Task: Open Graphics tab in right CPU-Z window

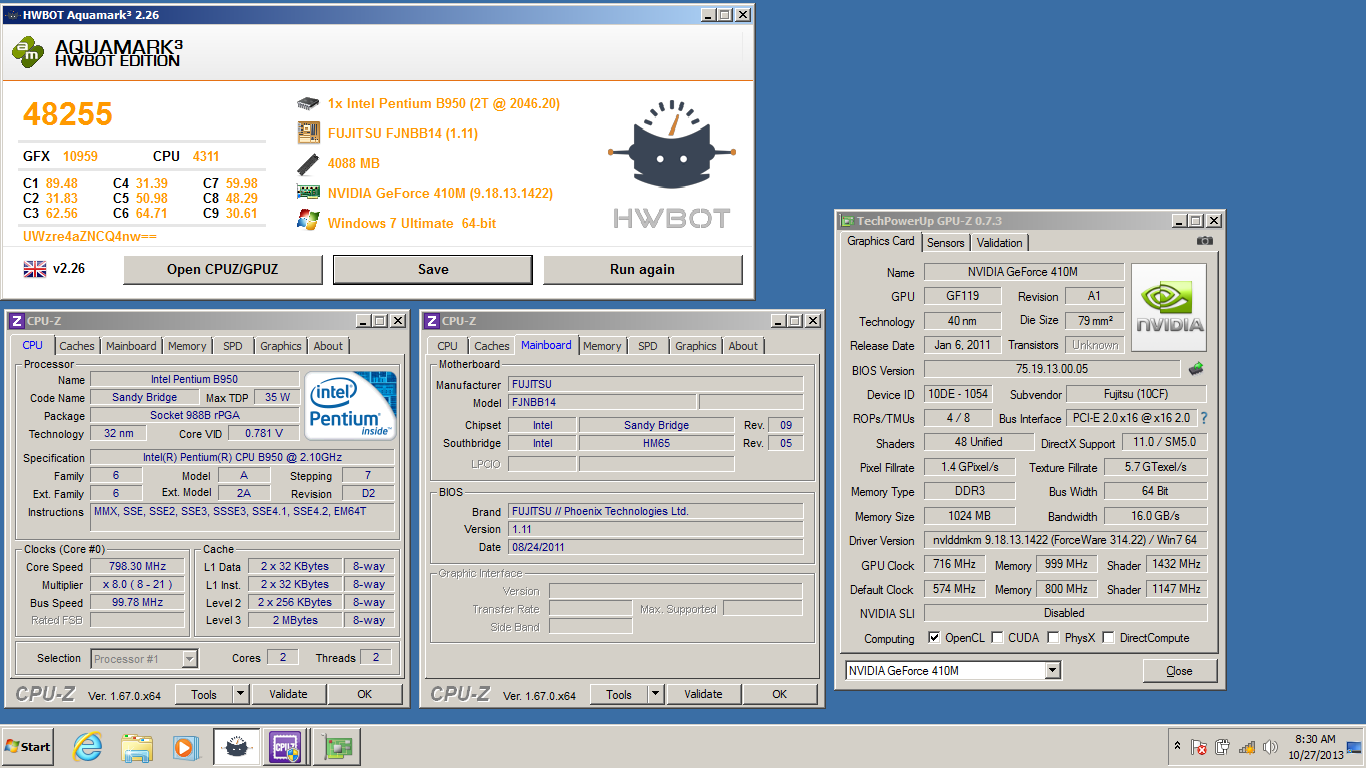Action: pyautogui.click(x=696, y=346)
